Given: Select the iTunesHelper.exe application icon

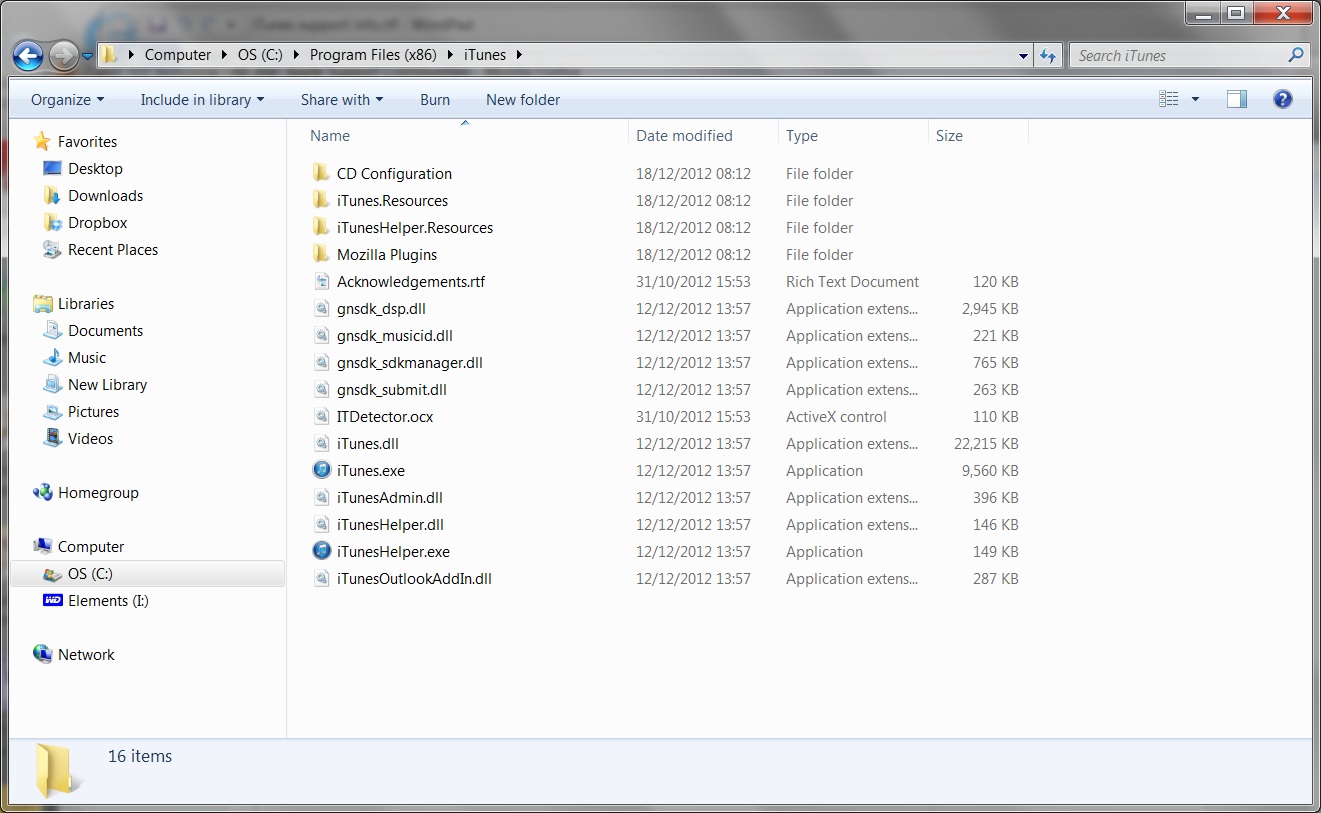Looking at the screenshot, I should pos(321,551).
